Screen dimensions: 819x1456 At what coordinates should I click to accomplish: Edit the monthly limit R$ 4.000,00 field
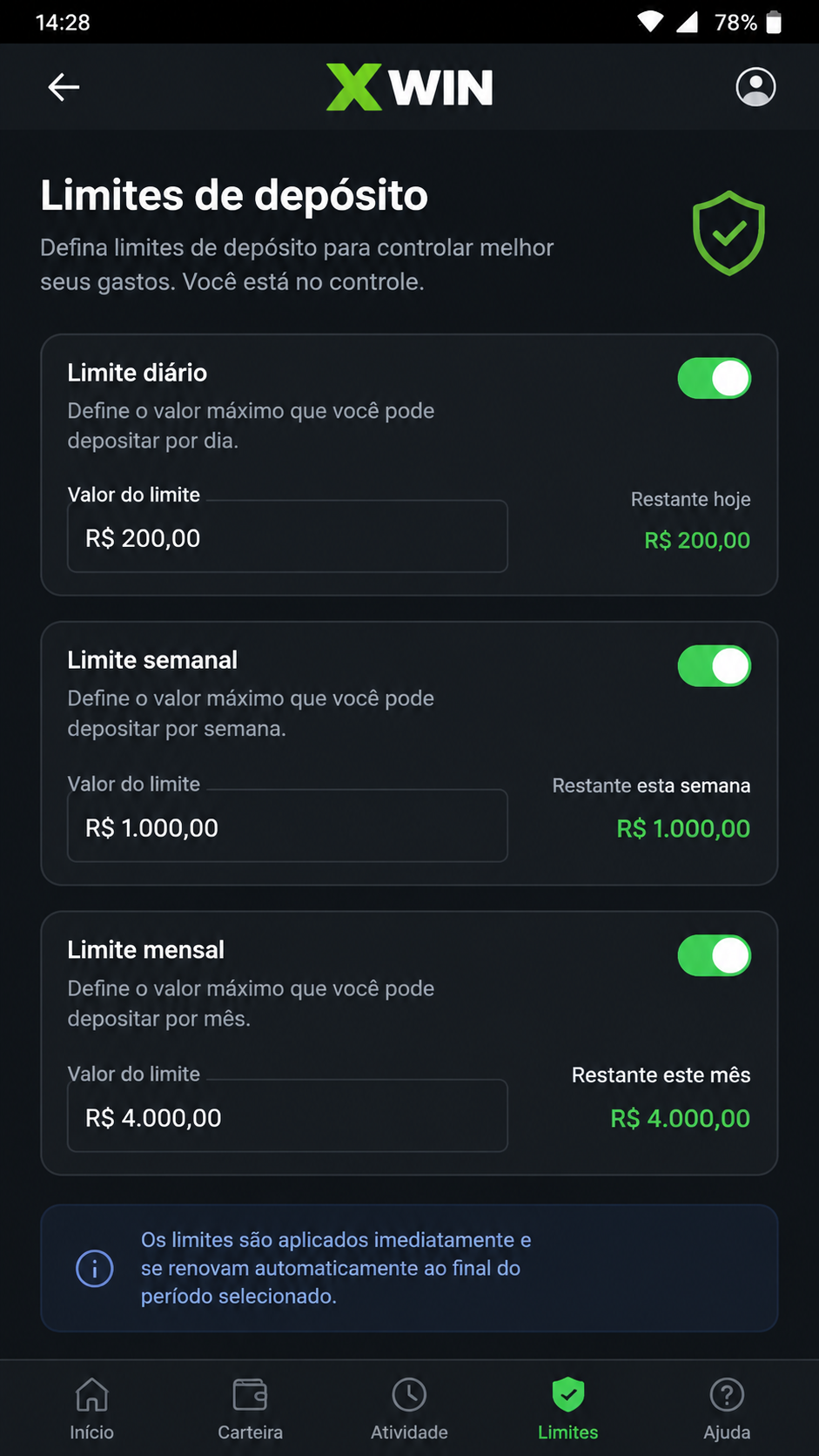click(x=287, y=1116)
